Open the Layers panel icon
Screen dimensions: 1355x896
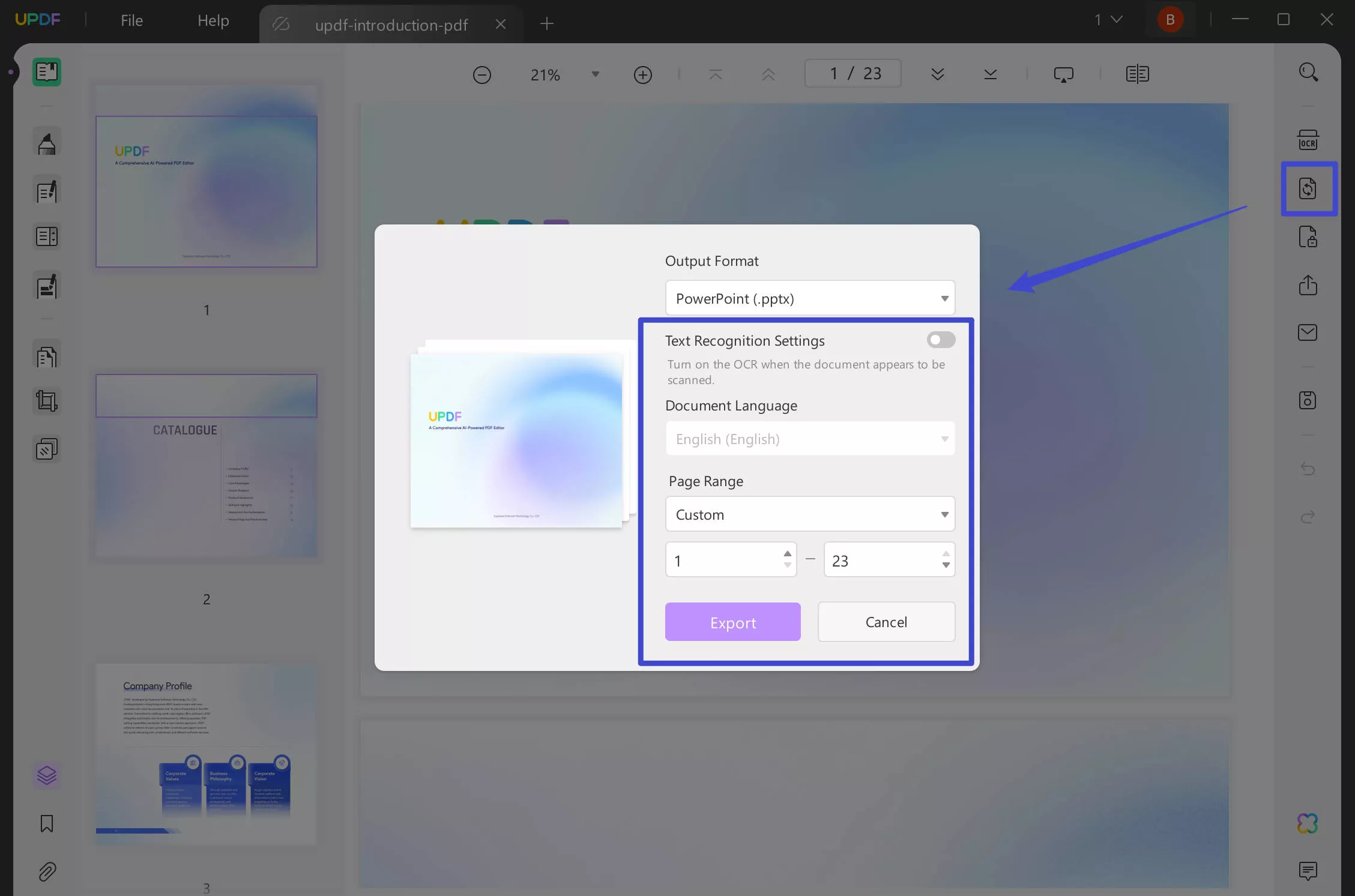point(47,775)
